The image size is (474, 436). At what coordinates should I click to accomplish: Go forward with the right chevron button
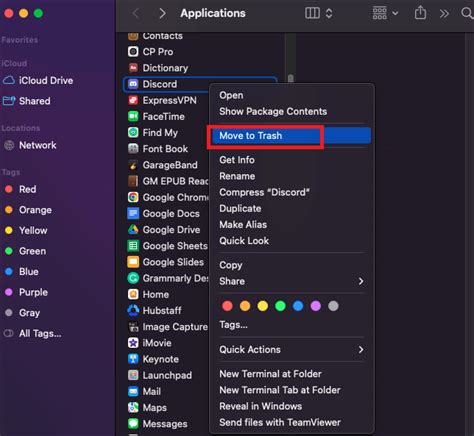(x=162, y=13)
